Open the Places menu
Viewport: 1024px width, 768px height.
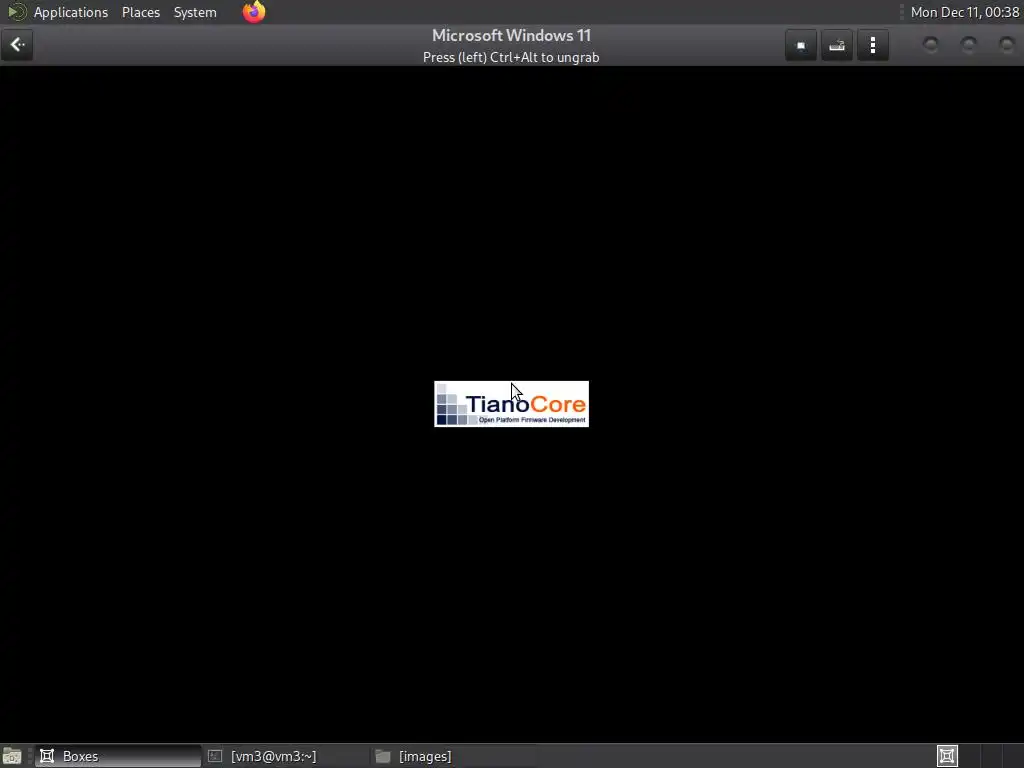[140, 12]
